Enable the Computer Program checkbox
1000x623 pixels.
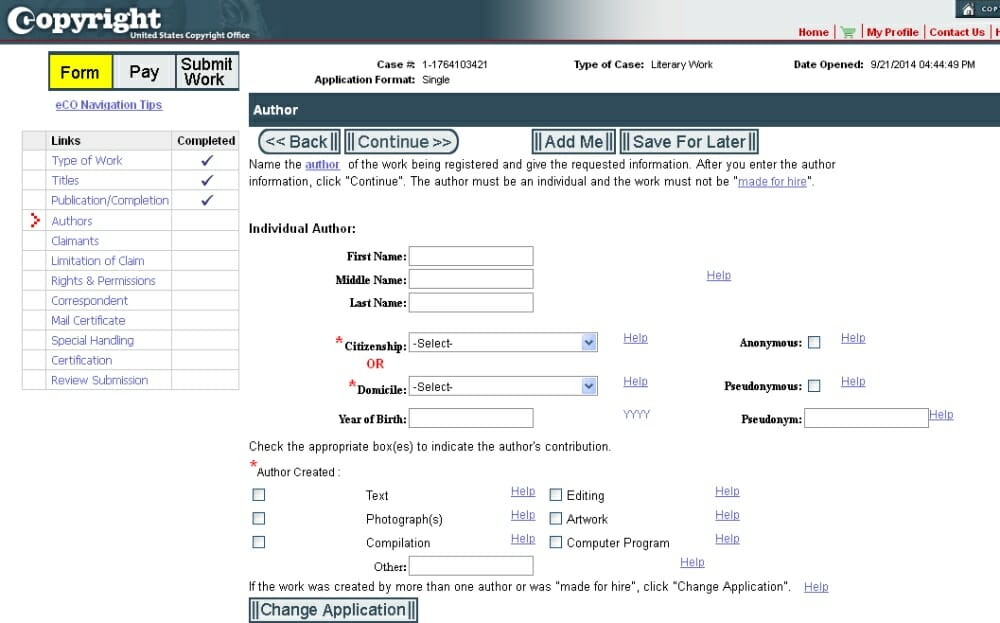[555, 542]
